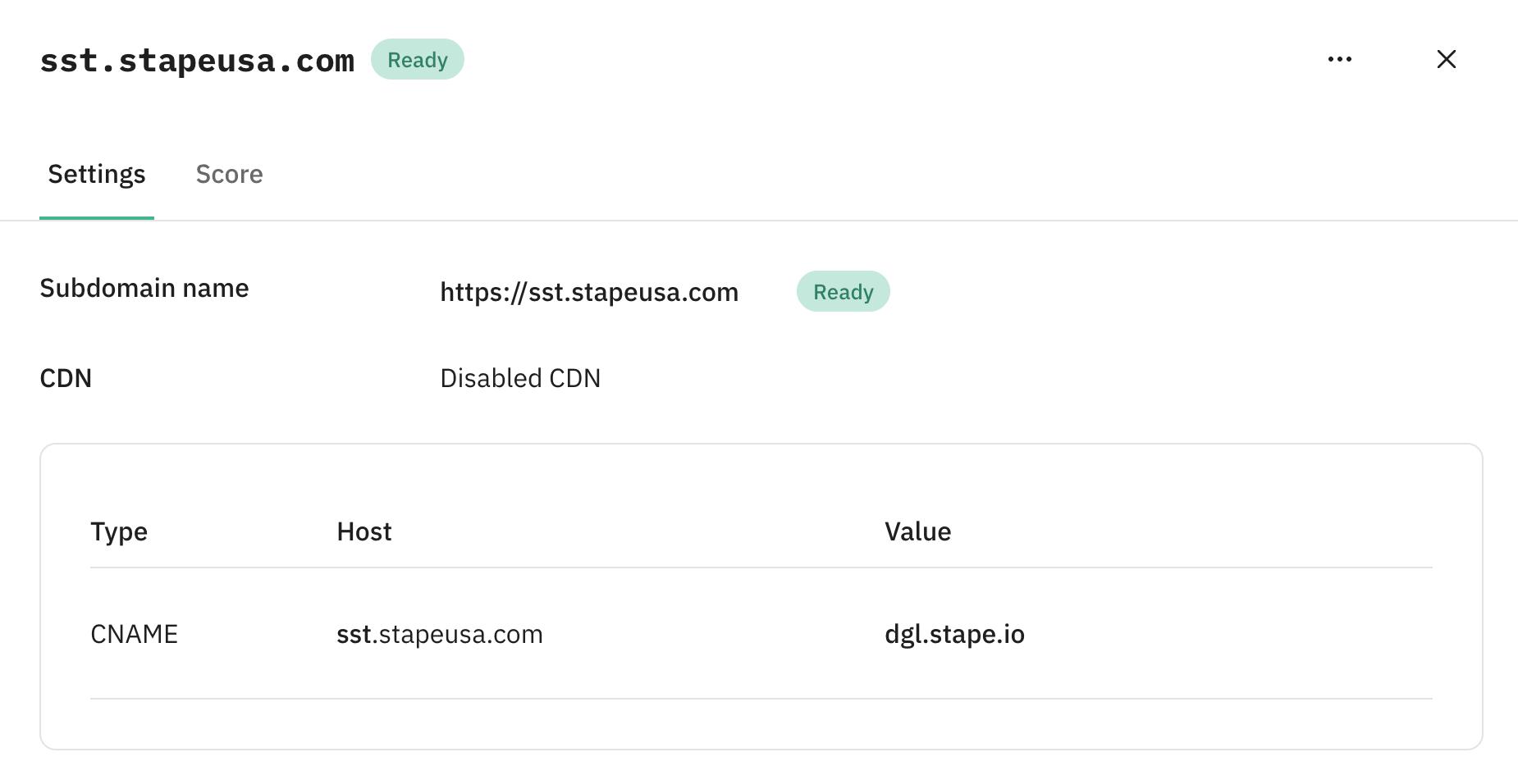
Task: Switch to the Score tab
Action: click(x=229, y=174)
